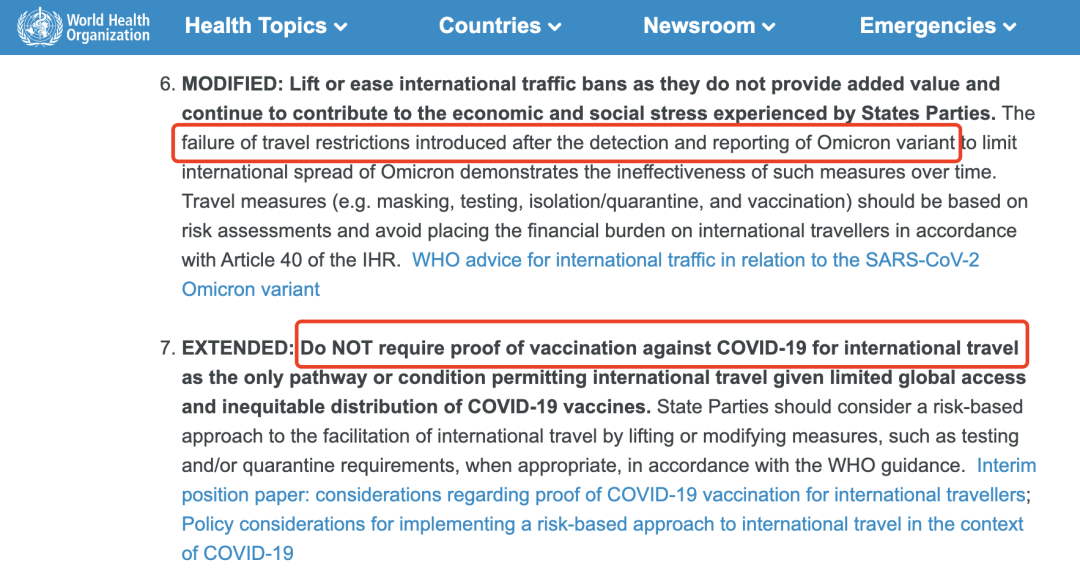
Task: Click the World Health Organization text logo
Action: coord(107,28)
